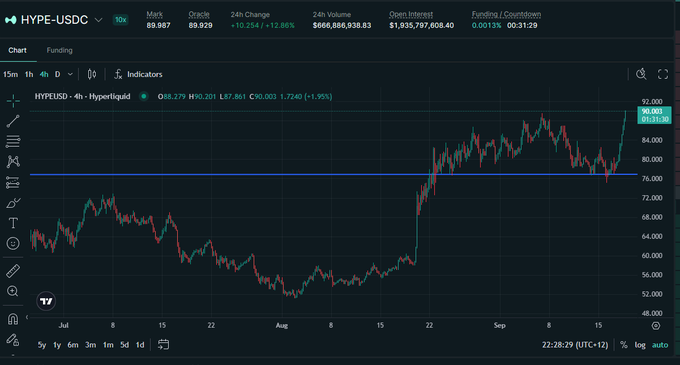Select the Text annotation tool
Screen dimensions: 680x365
13,223
